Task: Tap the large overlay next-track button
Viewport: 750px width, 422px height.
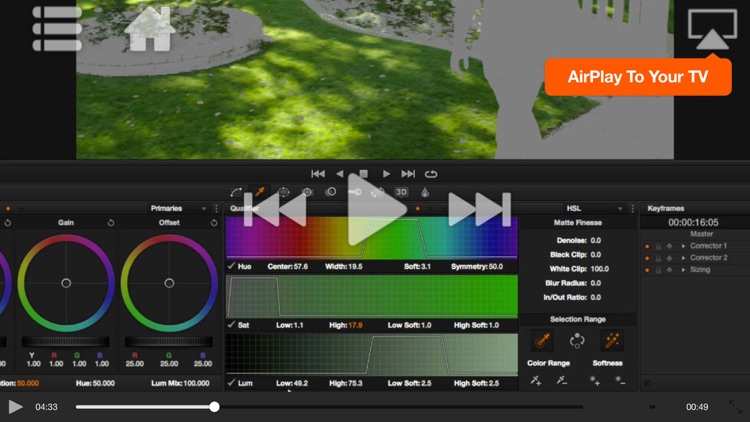Action: click(x=479, y=210)
